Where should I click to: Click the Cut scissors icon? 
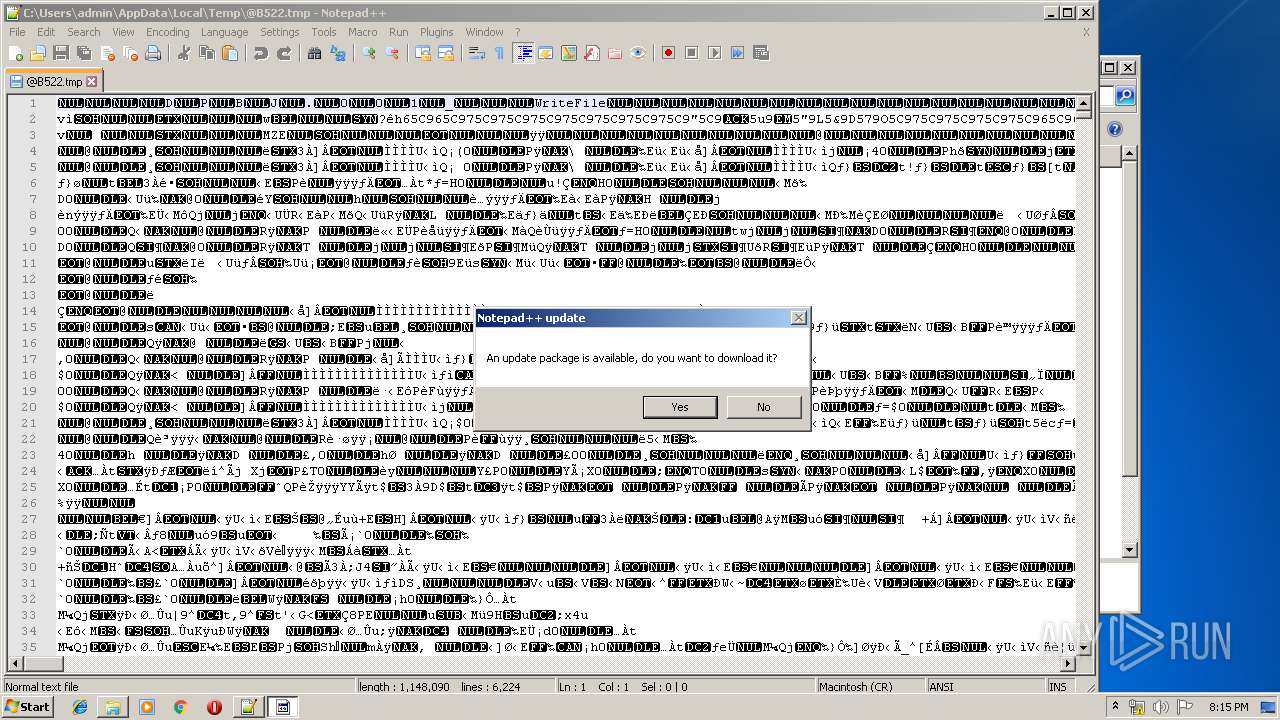tap(184, 53)
